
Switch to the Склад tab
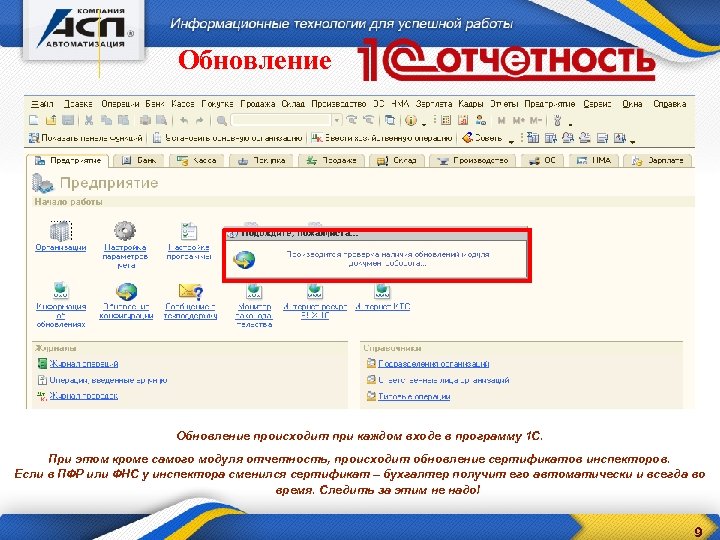coord(397,160)
